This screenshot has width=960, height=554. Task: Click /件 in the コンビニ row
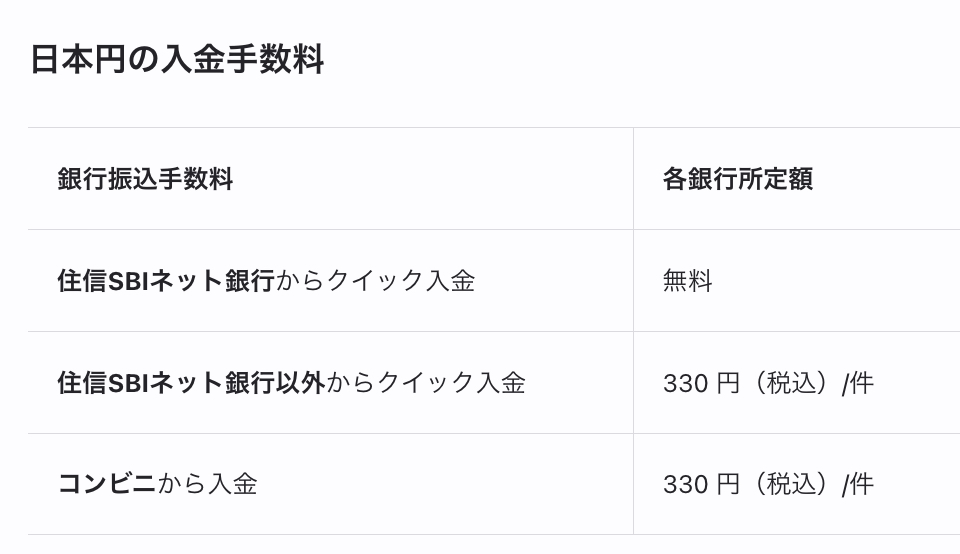858,484
